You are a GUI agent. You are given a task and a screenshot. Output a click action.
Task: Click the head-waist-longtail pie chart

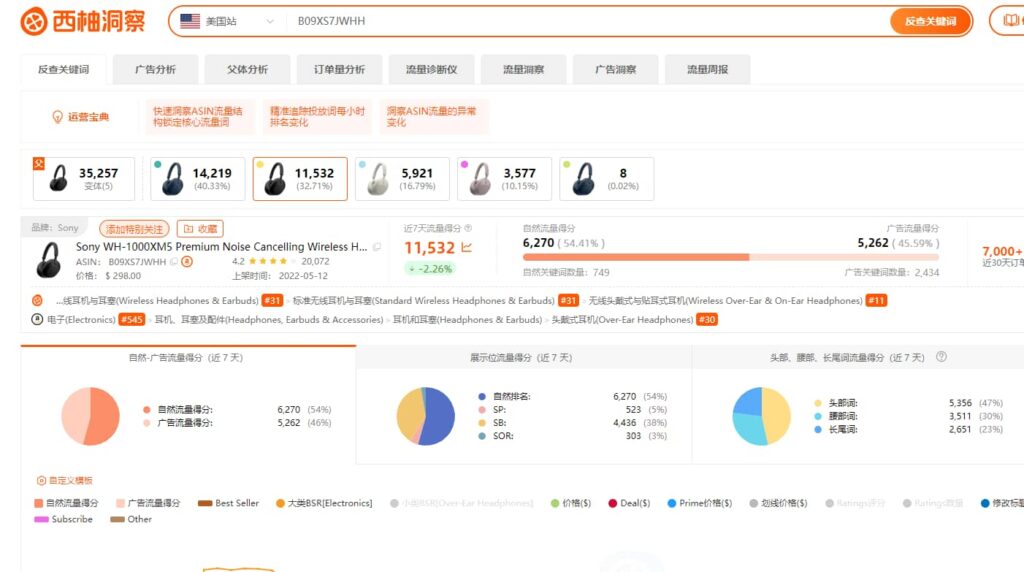pyautogui.click(x=761, y=416)
